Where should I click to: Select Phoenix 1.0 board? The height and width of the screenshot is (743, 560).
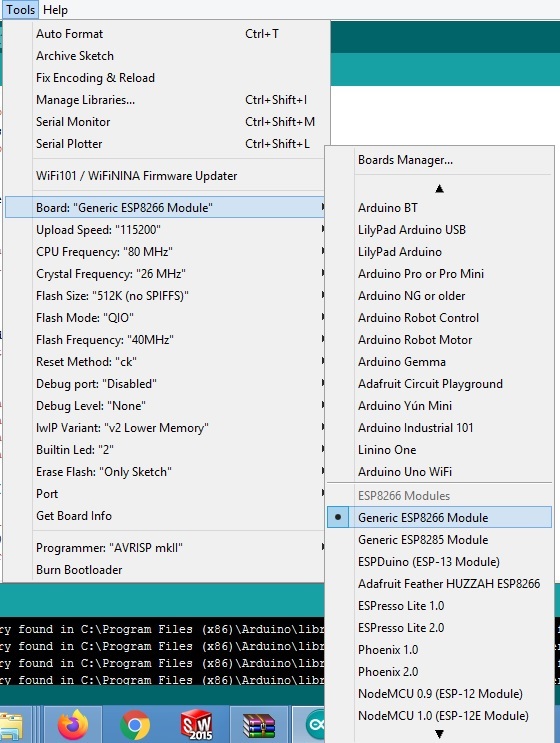439,650
